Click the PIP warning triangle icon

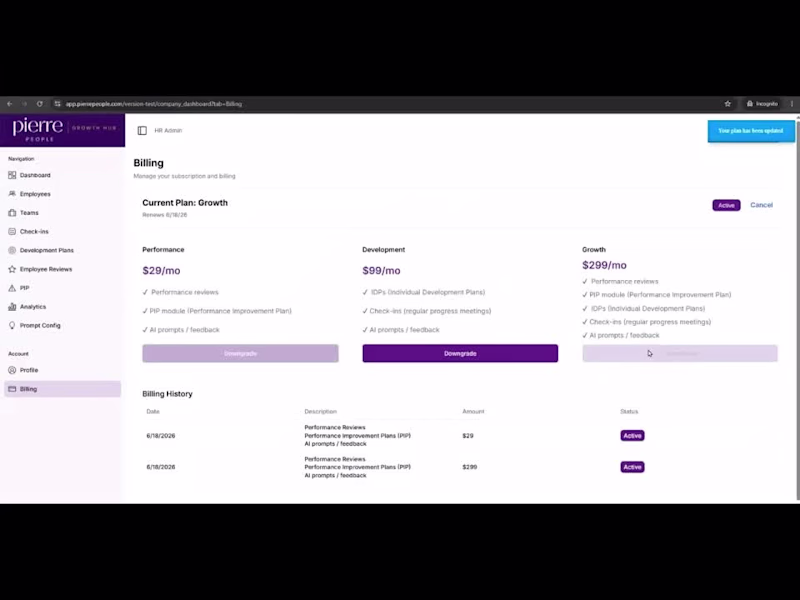(12, 288)
